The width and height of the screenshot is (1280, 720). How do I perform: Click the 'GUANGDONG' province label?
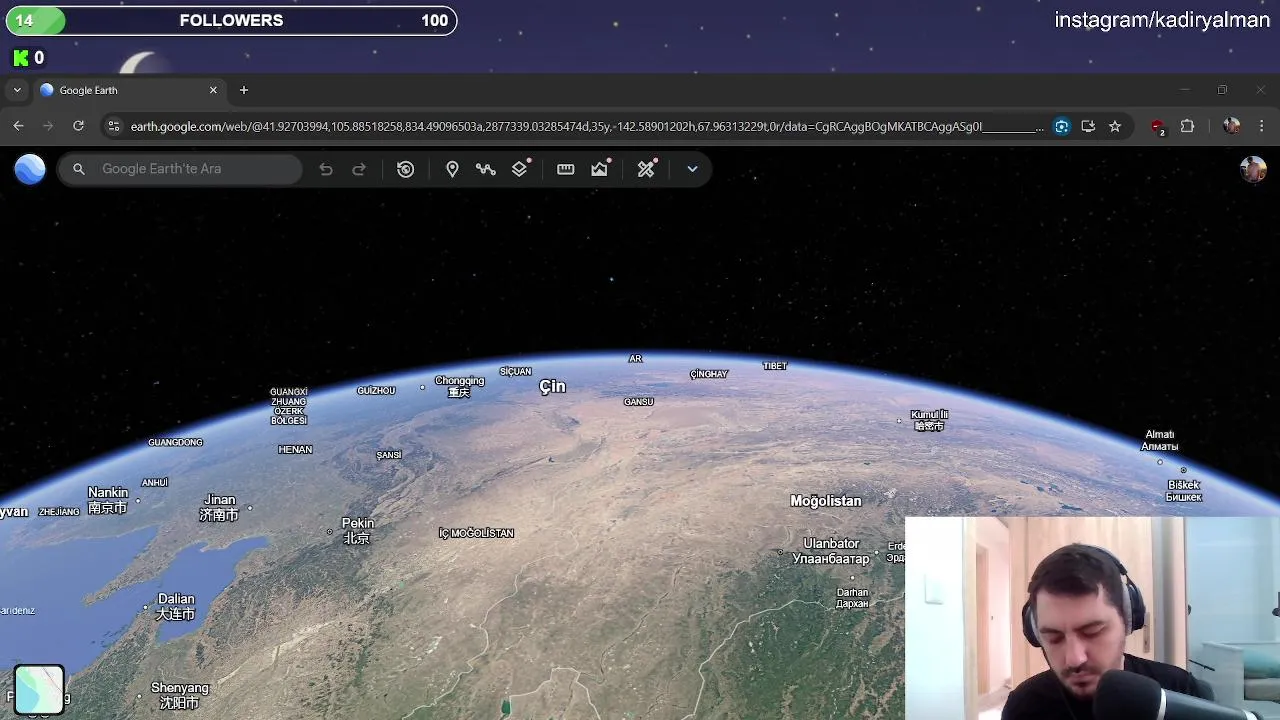point(175,442)
